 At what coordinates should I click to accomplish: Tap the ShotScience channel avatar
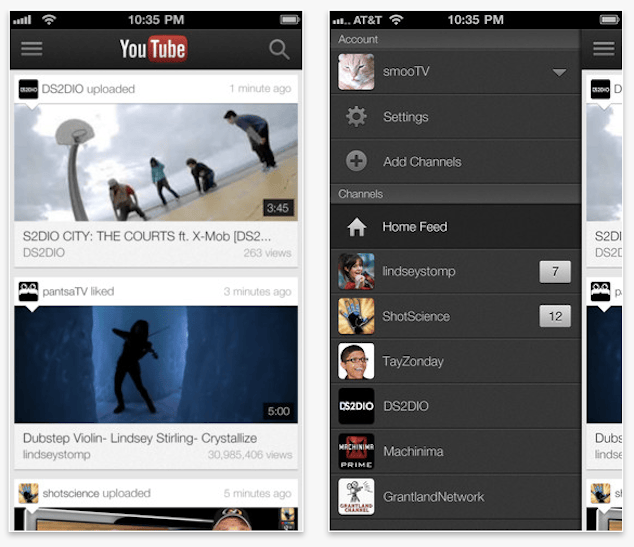click(356, 316)
